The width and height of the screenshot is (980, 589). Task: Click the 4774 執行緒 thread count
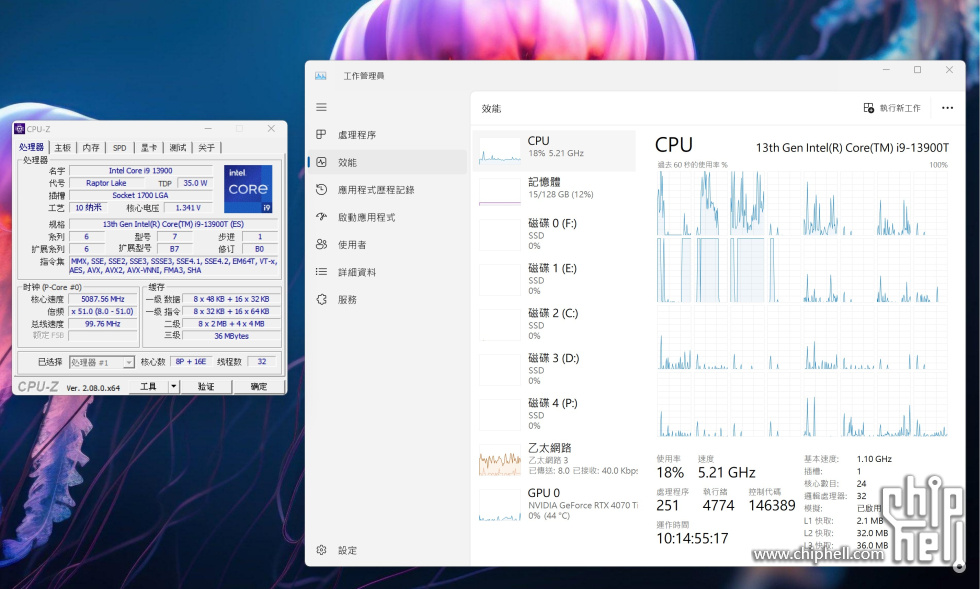[719, 505]
